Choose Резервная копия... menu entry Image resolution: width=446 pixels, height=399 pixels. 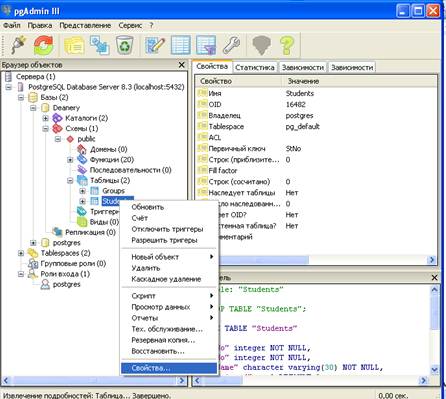(169, 340)
